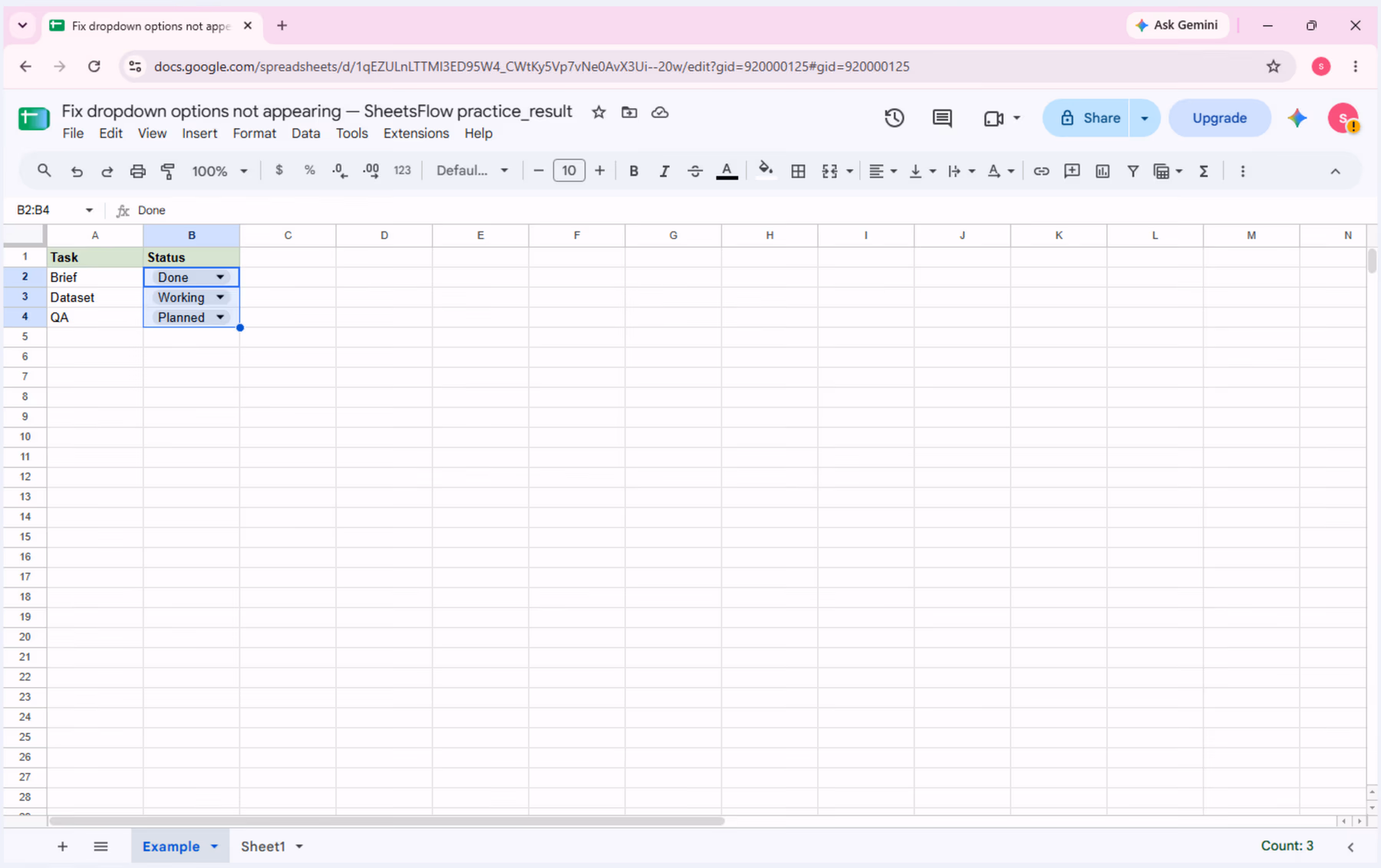This screenshot has height=868, width=1381.
Task: Add a comment via toolbar icon
Action: coord(1072,171)
